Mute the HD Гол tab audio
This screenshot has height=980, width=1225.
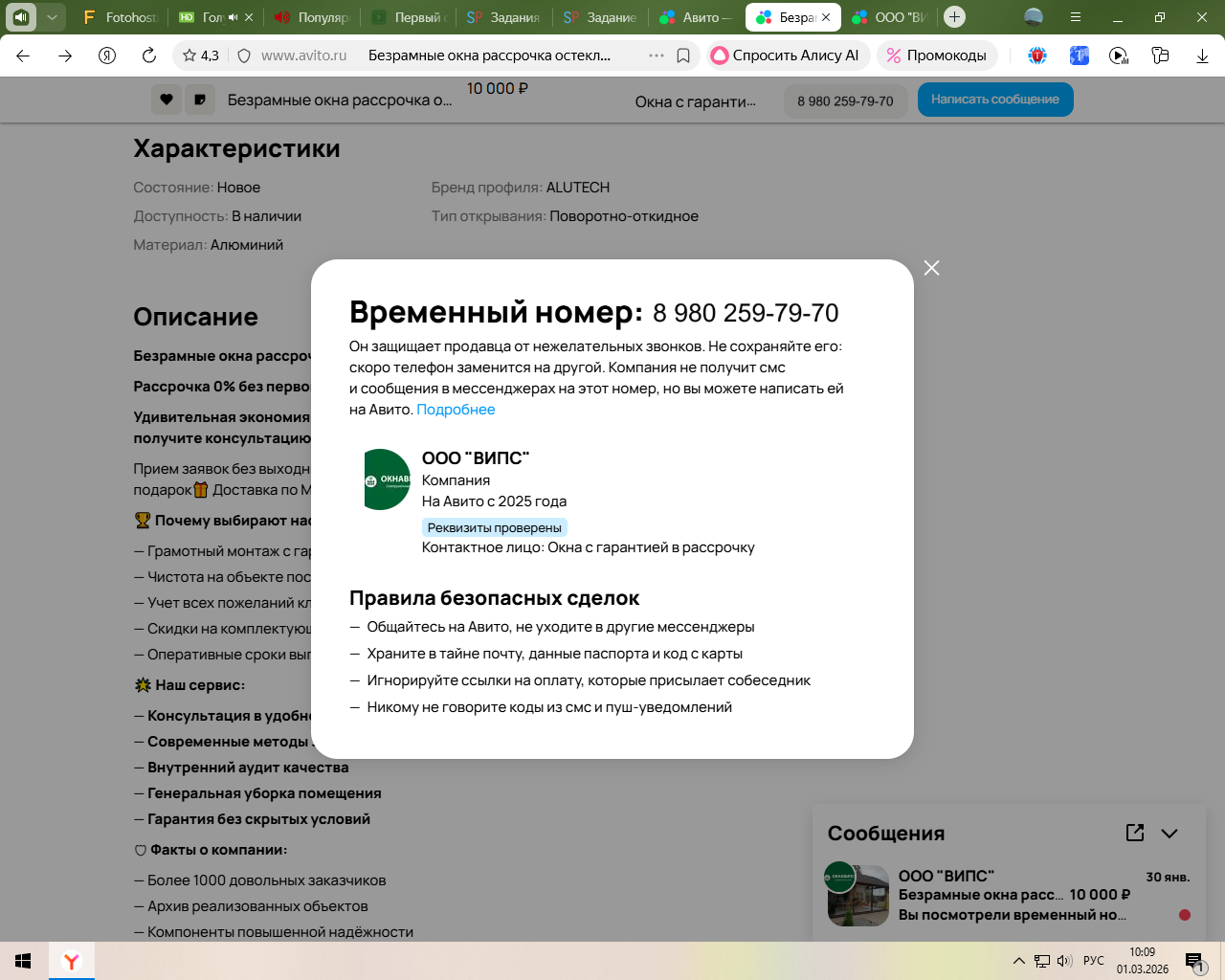point(233,17)
